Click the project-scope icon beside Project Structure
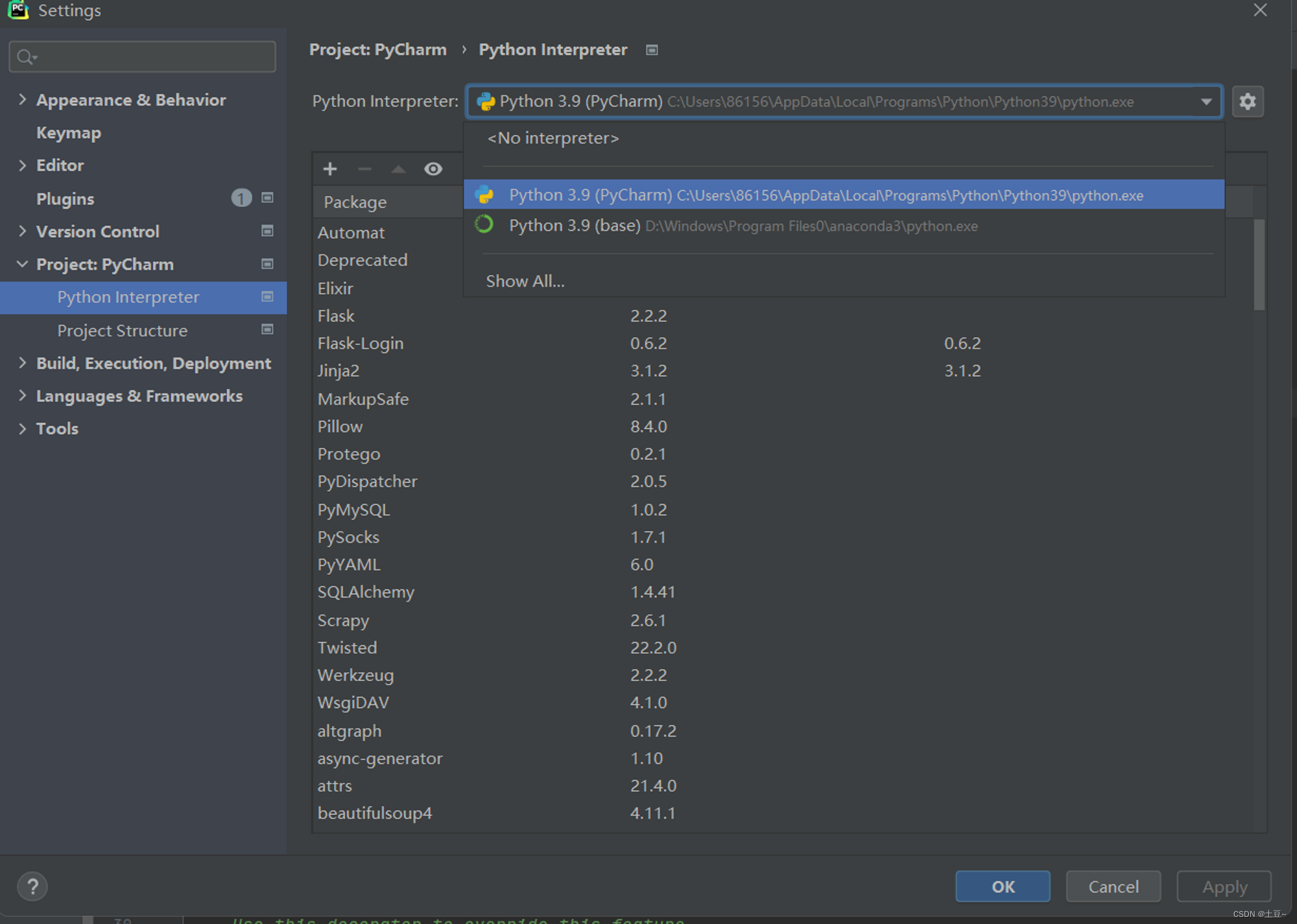Image resolution: width=1297 pixels, height=924 pixels. click(267, 329)
